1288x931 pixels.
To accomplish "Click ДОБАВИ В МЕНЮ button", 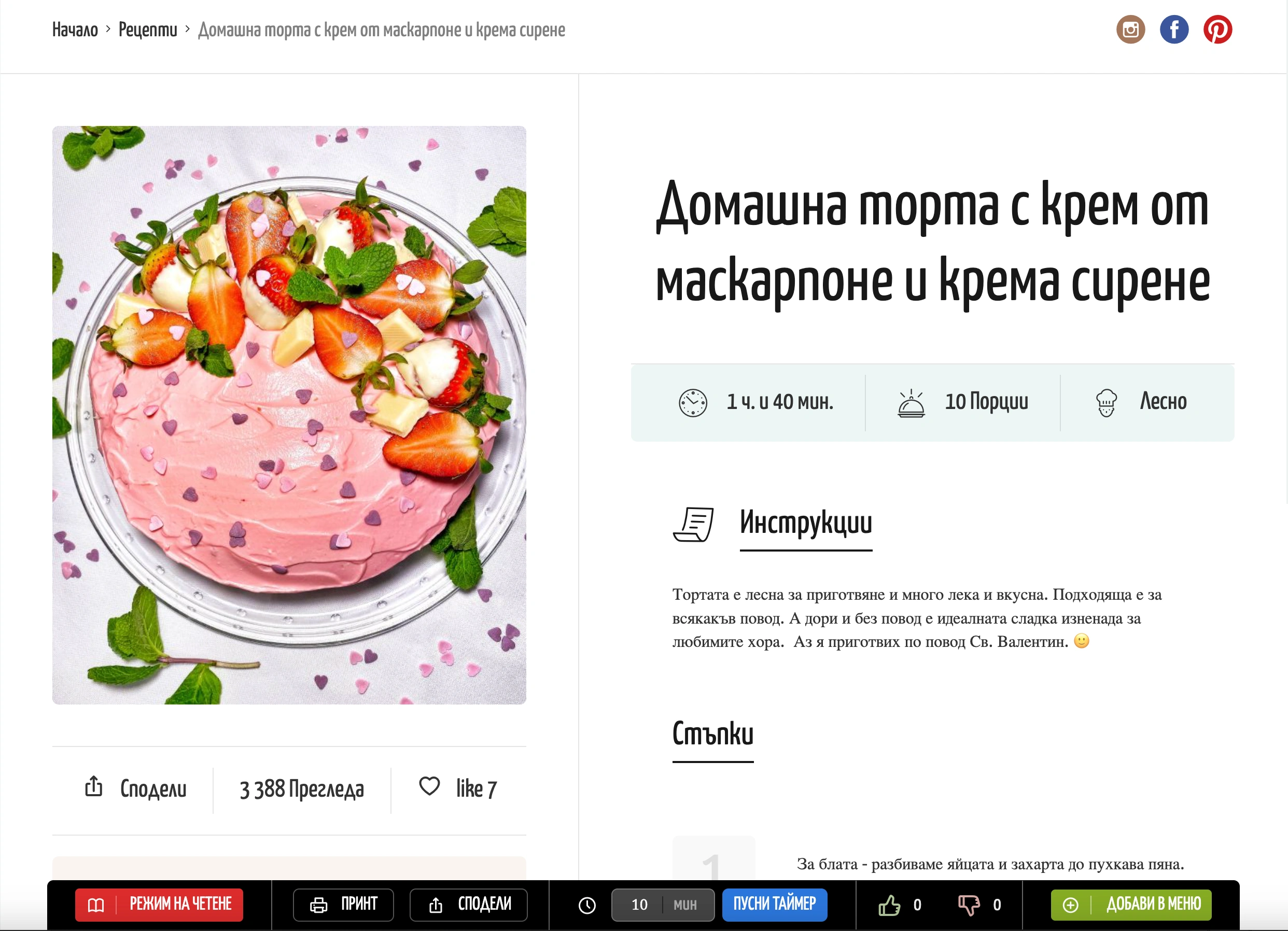I will tap(1131, 905).
